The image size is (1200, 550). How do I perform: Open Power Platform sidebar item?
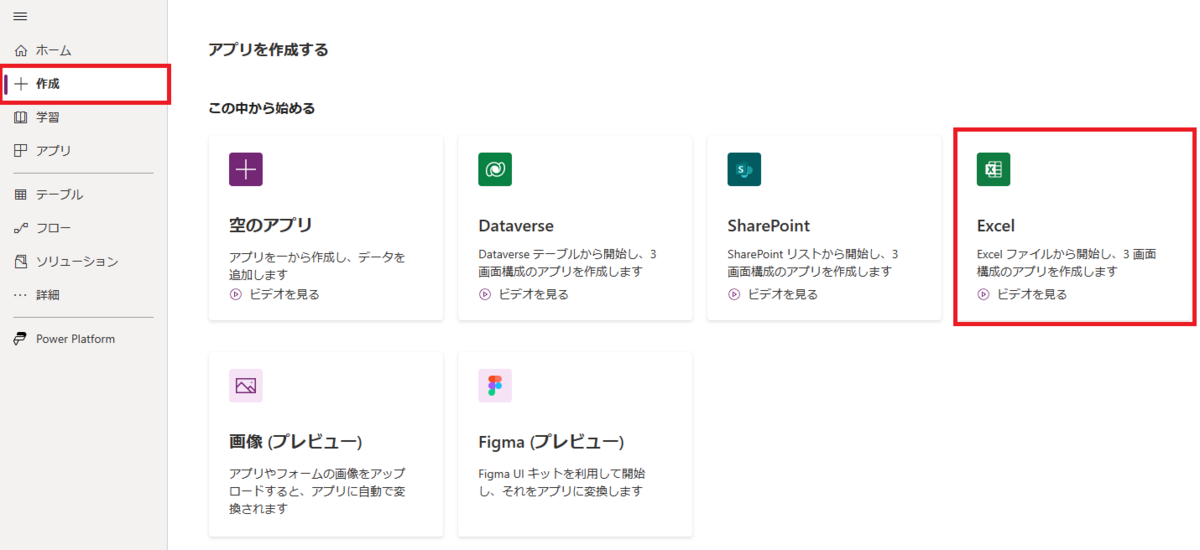84,339
